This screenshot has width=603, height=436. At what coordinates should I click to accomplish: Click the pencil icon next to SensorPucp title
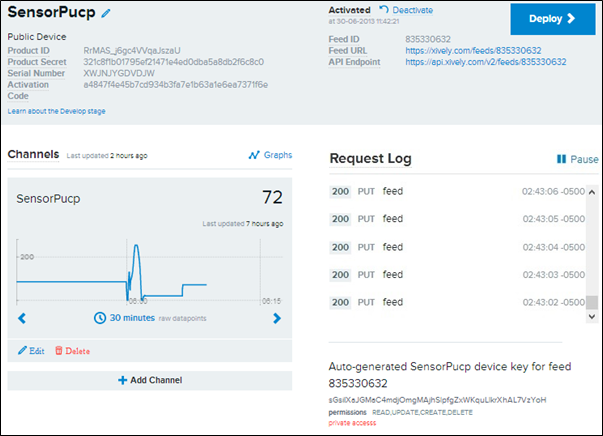[x=106, y=13]
